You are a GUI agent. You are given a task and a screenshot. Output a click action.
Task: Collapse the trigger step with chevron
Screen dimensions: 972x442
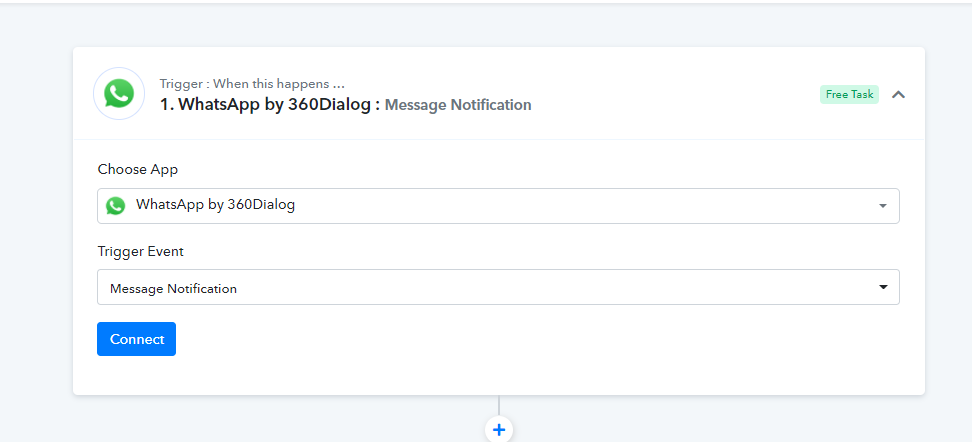click(x=898, y=94)
